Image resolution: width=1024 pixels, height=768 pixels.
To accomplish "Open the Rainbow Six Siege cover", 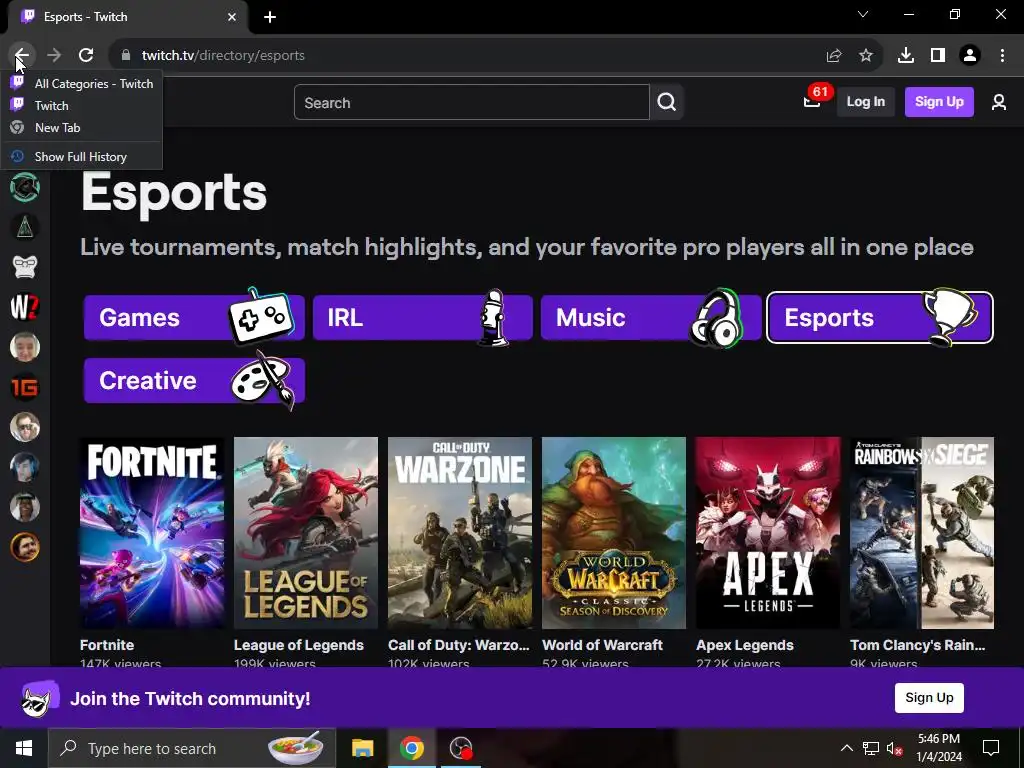I will point(922,533).
